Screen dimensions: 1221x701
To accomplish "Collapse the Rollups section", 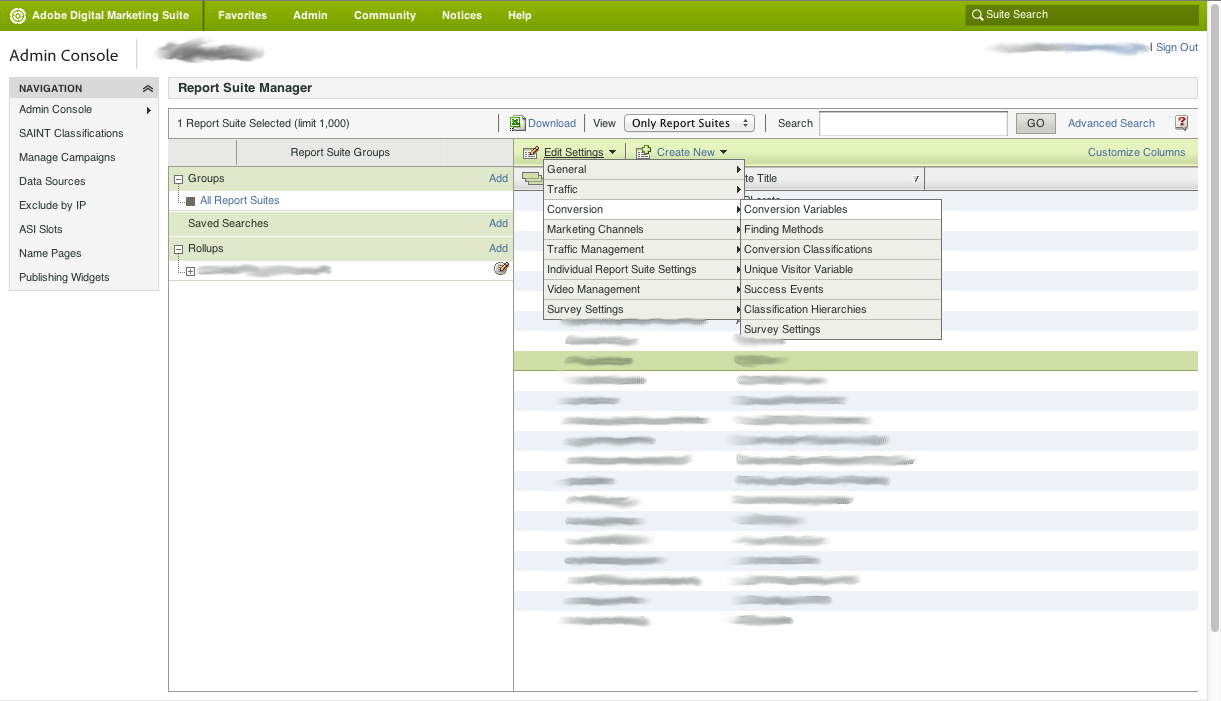I will click(179, 249).
